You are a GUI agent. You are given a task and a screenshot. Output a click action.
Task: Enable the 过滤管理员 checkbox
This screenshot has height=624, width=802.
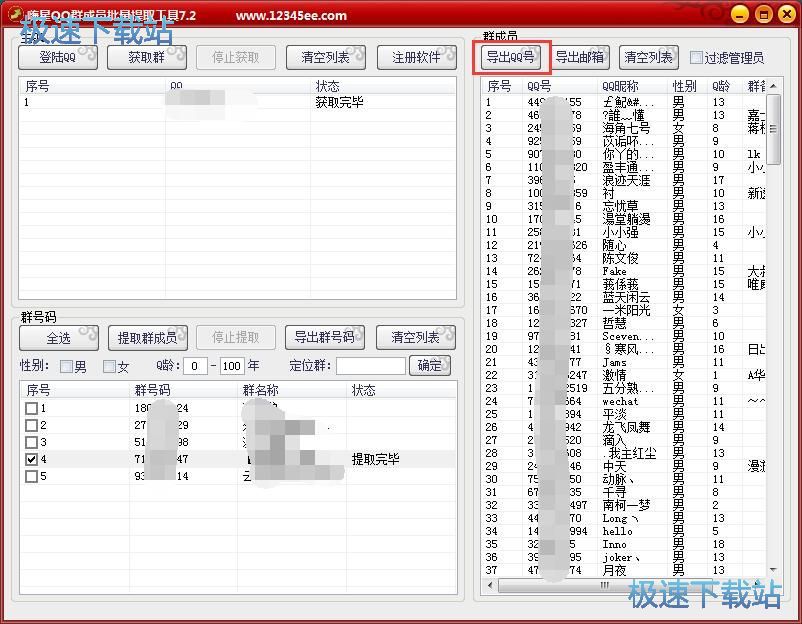[696, 58]
